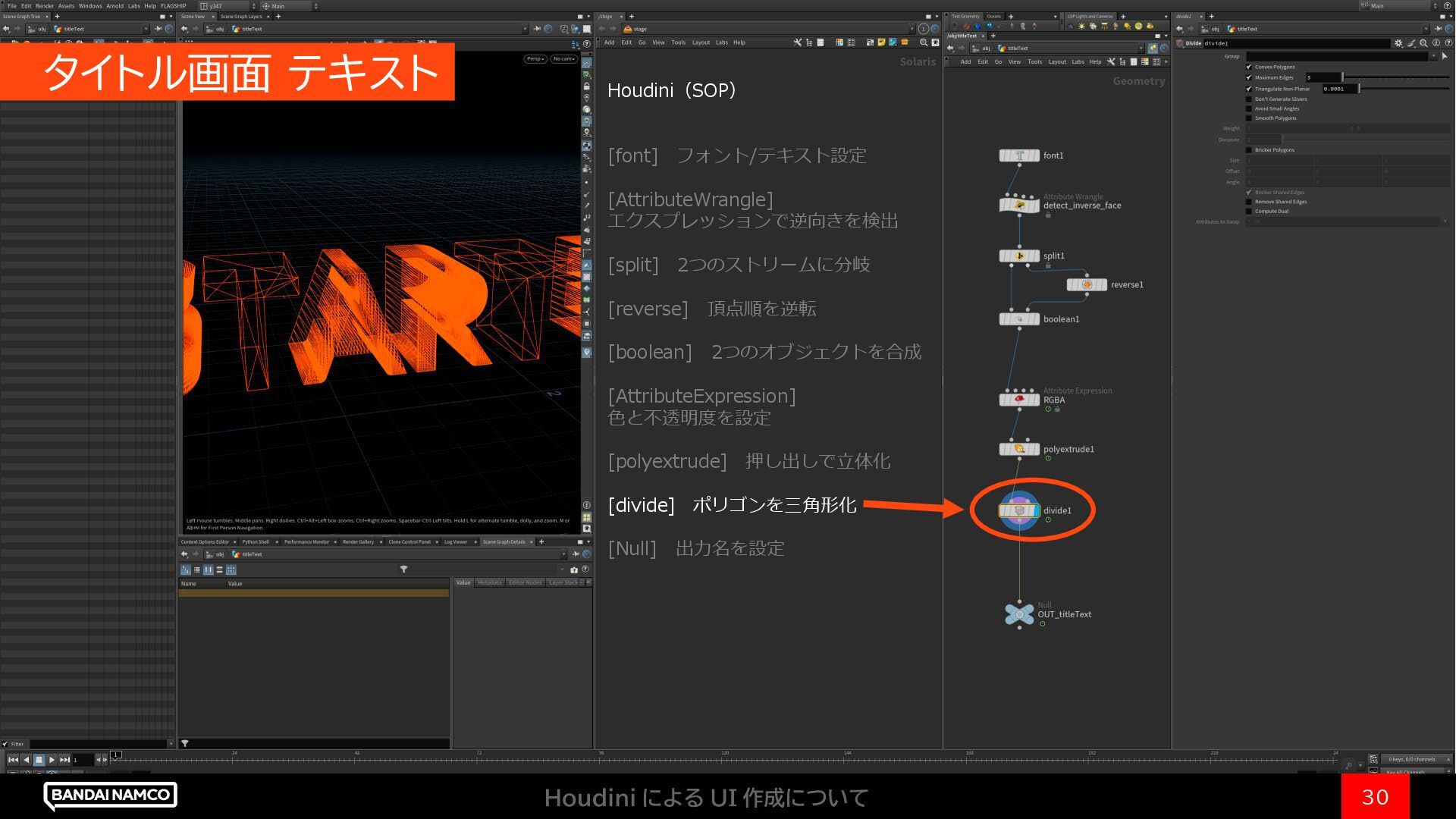Open the Windows menu in the menu bar
Screen dimensions: 1456x819
click(x=89, y=5)
